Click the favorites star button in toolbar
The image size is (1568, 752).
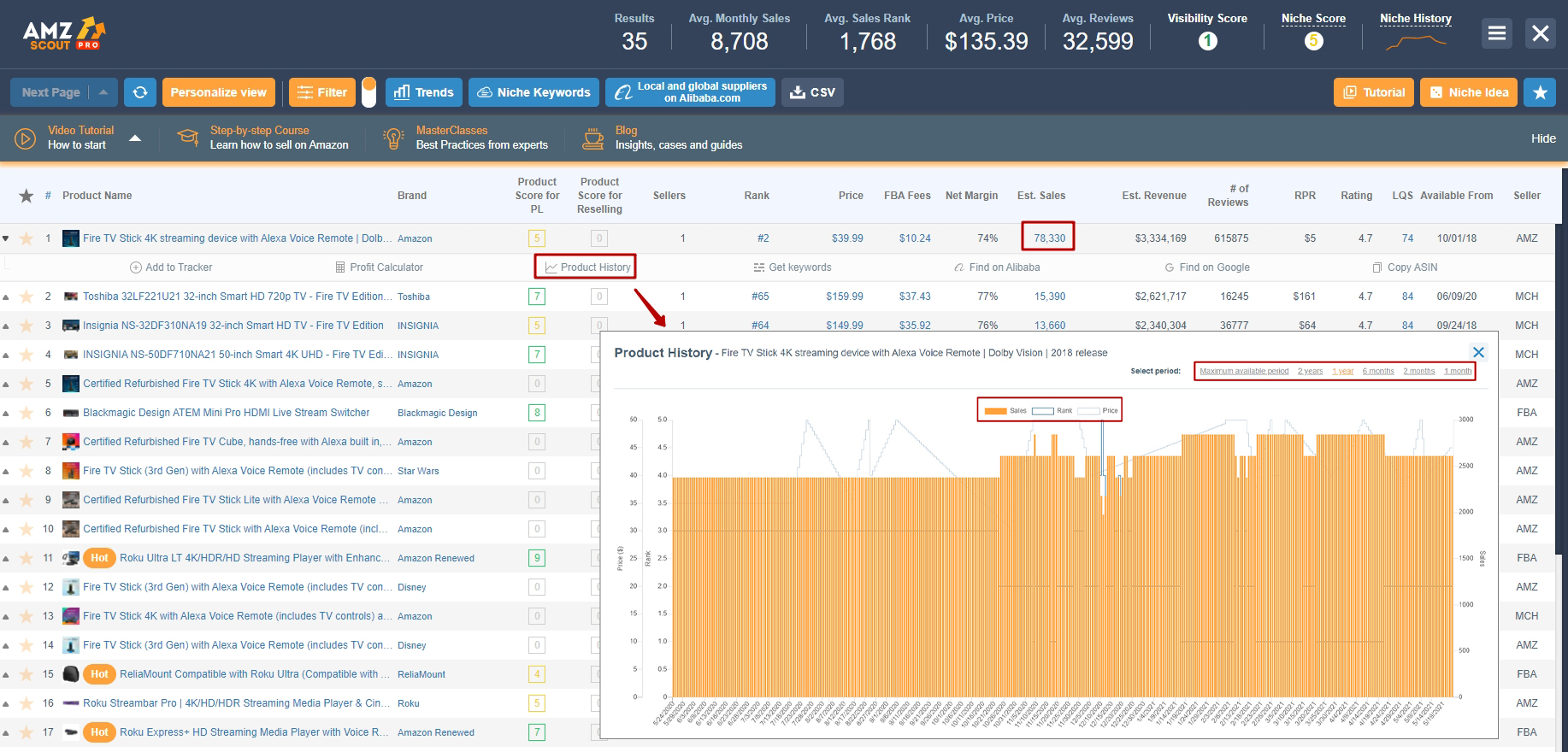(x=1540, y=92)
